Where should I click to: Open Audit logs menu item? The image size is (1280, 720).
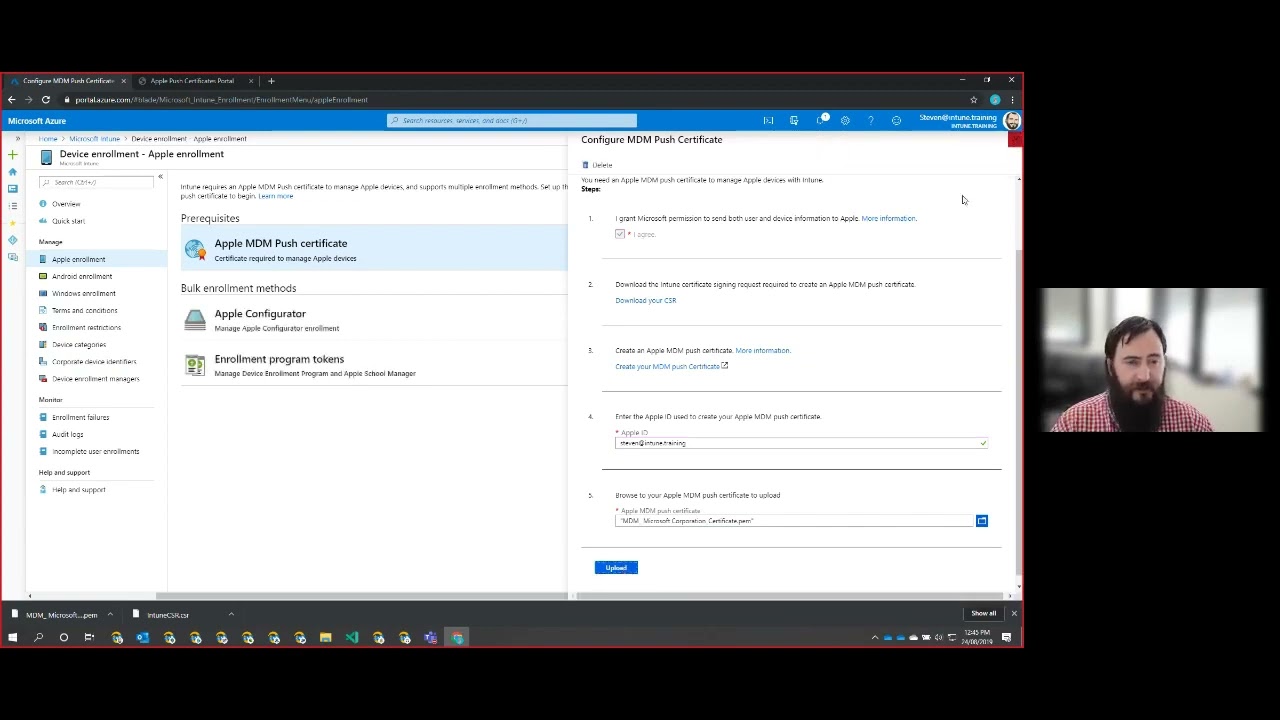click(x=67, y=434)
